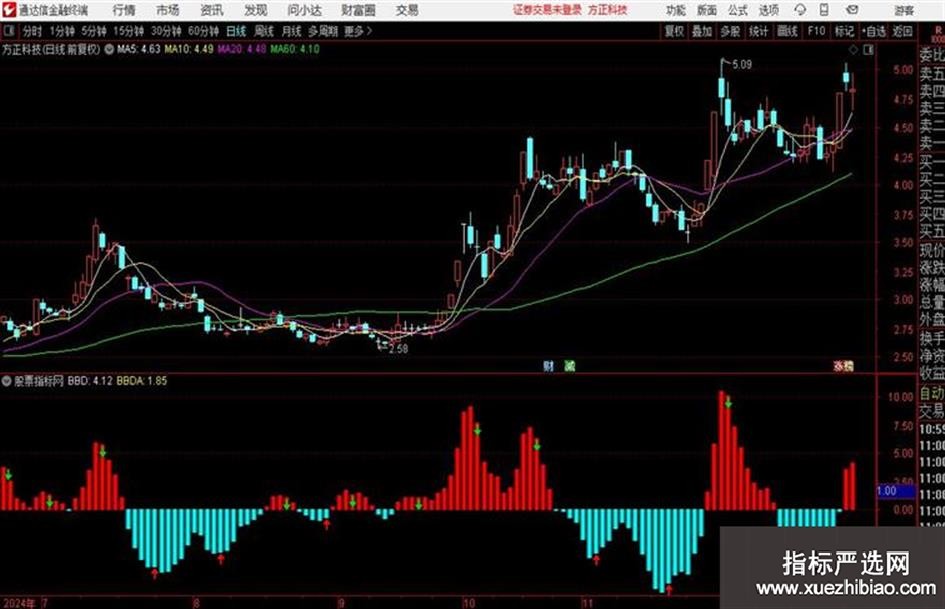Click the 标记 button

[844, 31]
